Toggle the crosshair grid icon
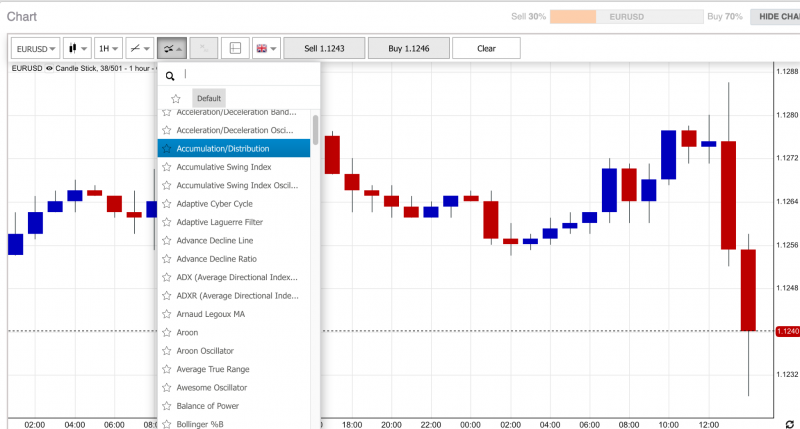The width and height of the screenshot is (800, 429). pos(235,48)
